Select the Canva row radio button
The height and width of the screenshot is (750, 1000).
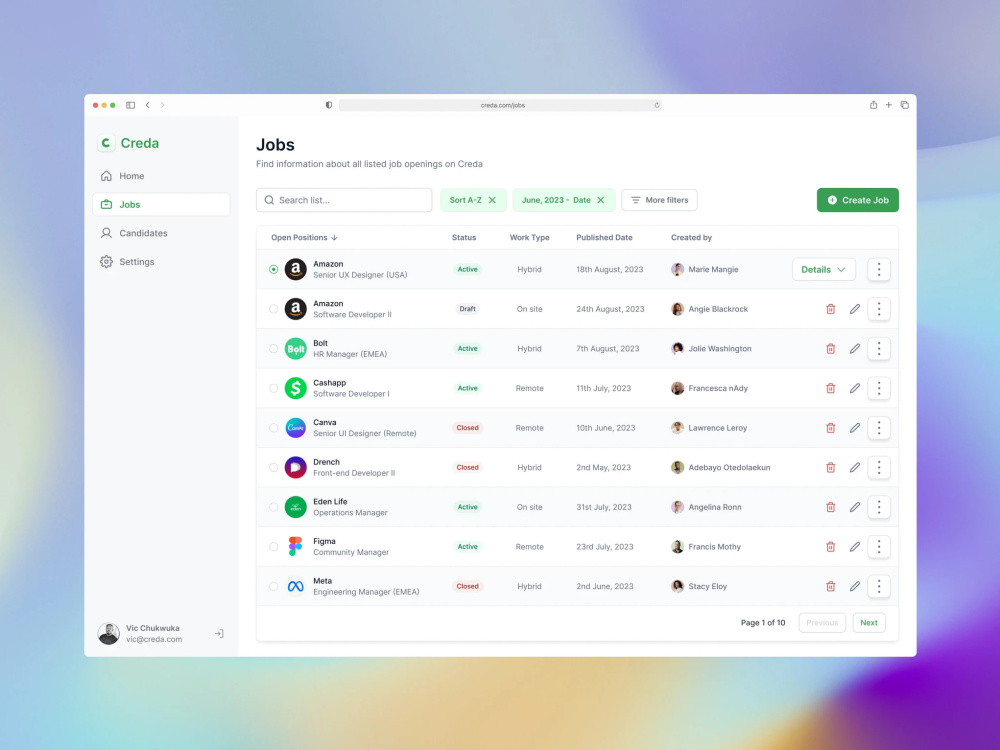[274, 427]
